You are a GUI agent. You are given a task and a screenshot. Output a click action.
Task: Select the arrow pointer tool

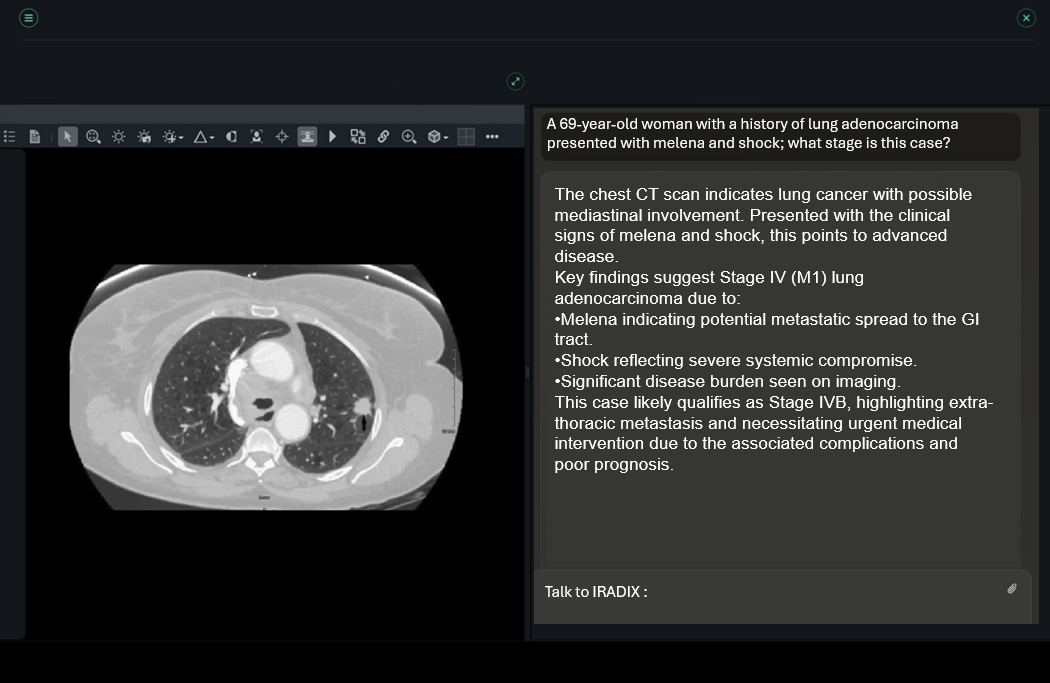[67, 136]
